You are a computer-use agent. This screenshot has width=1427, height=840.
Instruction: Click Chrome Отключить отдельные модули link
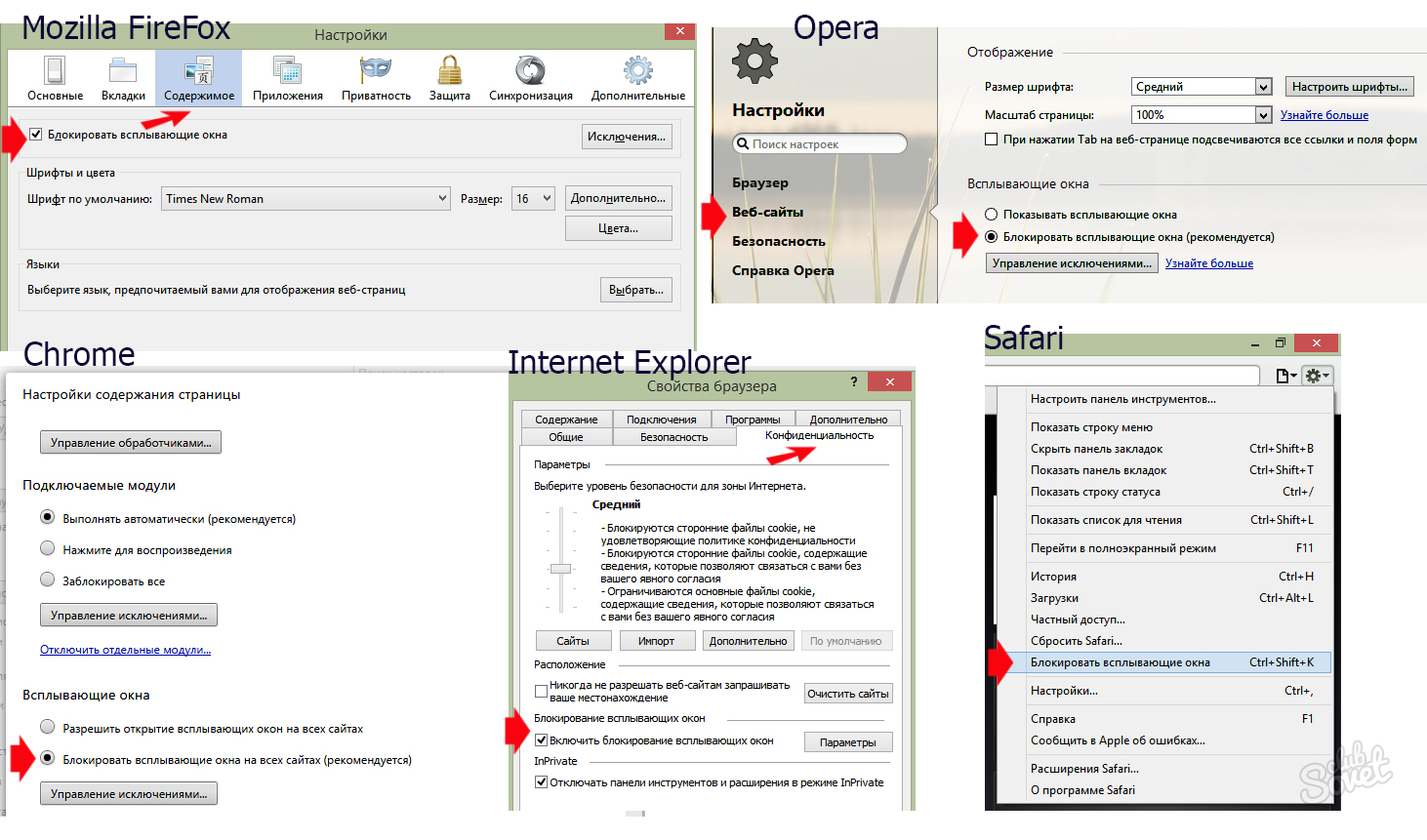(125, 650)
